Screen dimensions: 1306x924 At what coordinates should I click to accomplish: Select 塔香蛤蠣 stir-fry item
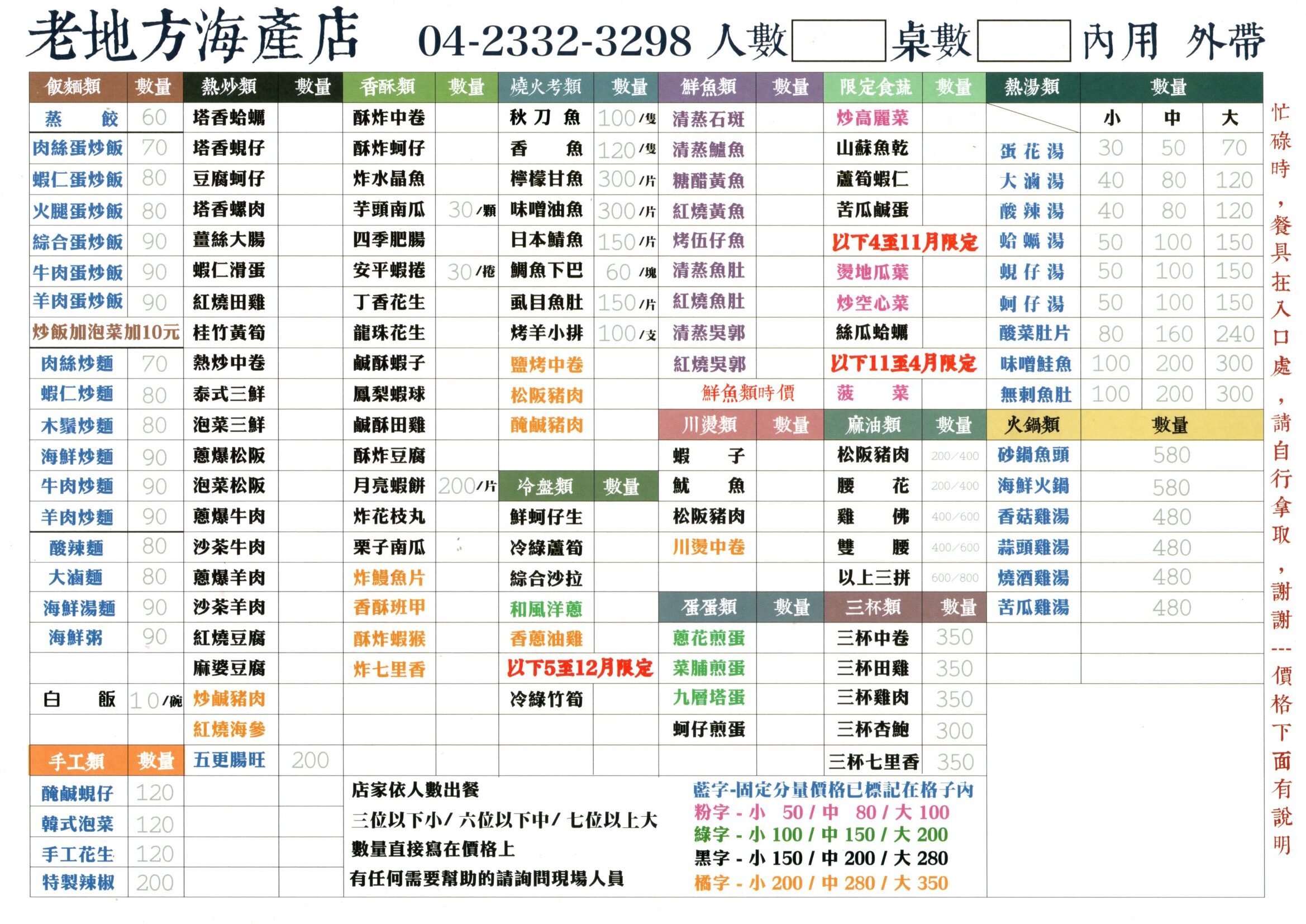pyautogui.click(x=228, y=118)
